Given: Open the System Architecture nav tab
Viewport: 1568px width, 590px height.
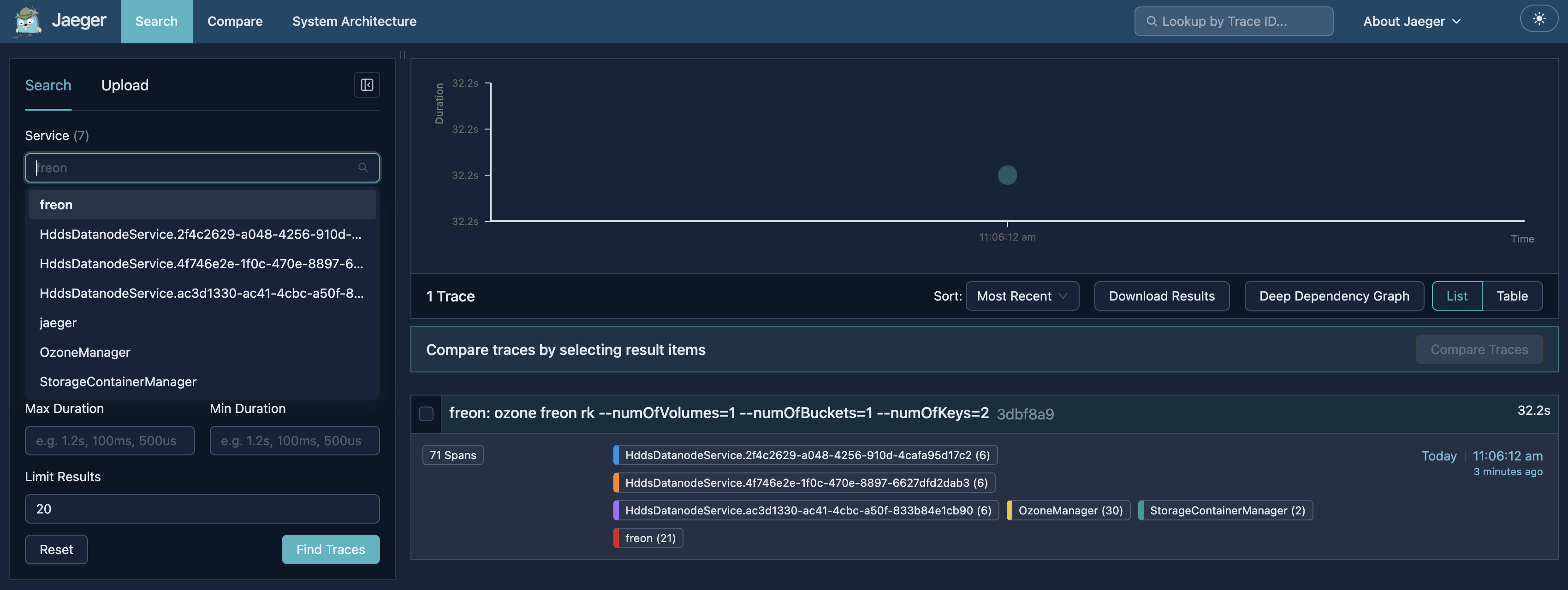Looking at the screenshot, I should coord(354,21).
